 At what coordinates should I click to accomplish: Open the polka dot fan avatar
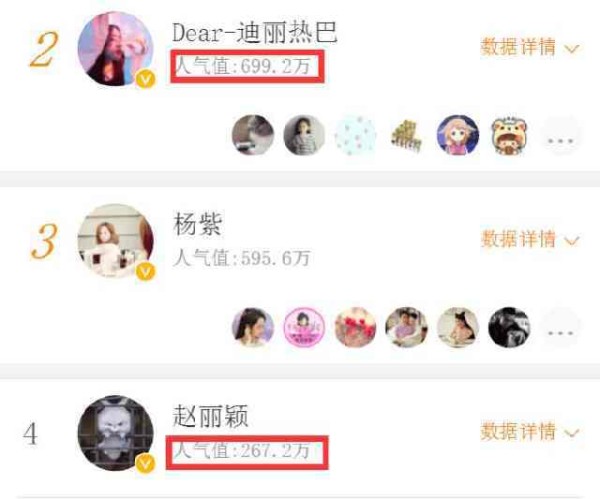click(x=355, y=135)
